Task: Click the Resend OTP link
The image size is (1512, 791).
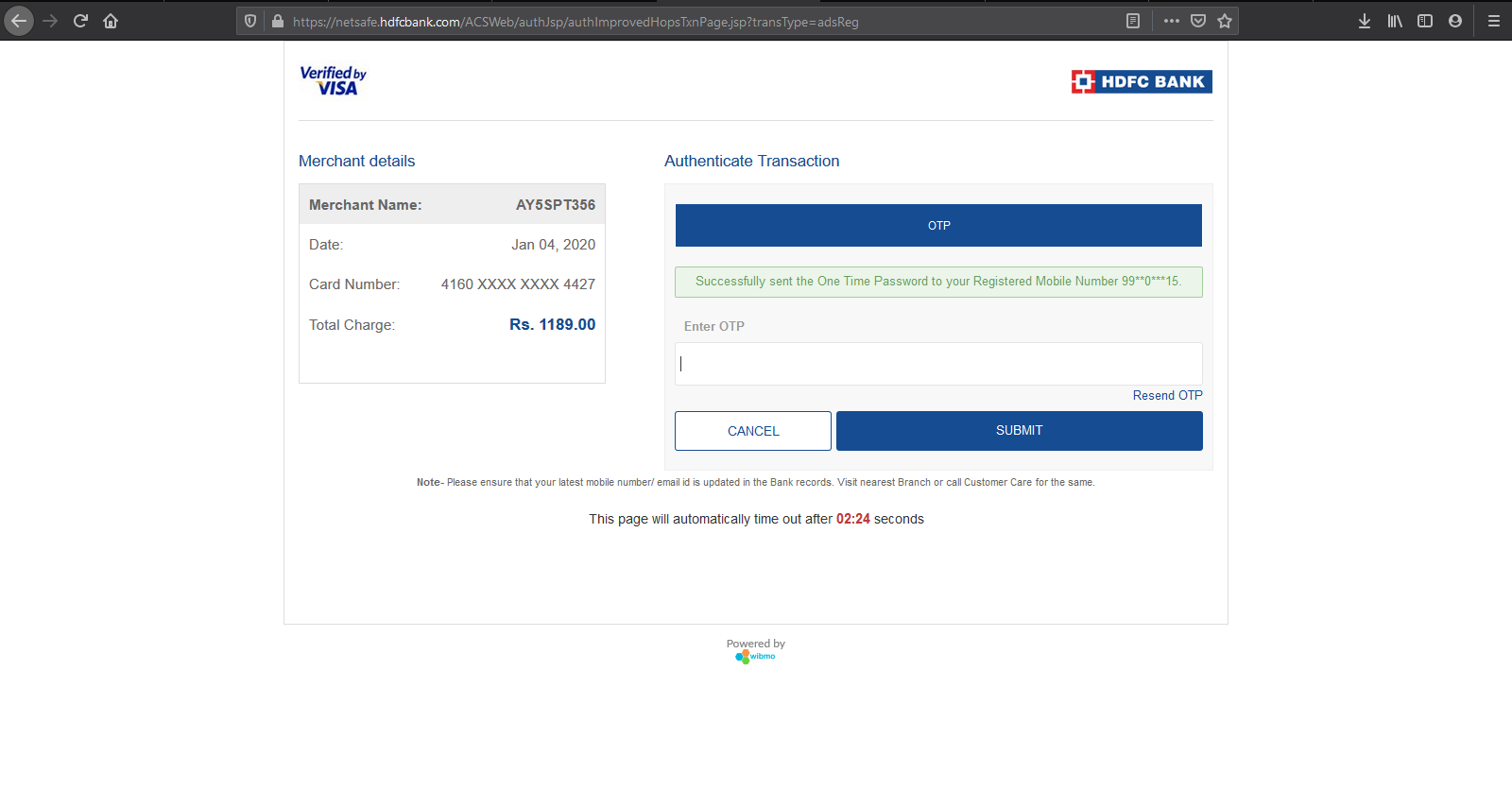Action: [1167, 395]
